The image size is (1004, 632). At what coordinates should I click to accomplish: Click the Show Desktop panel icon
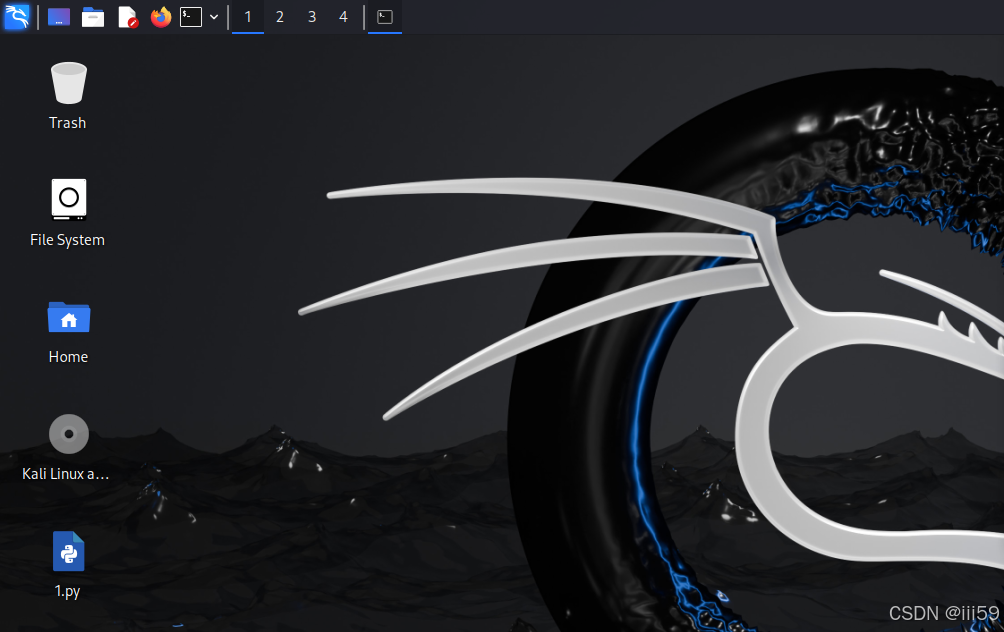[x=59, y=17]
